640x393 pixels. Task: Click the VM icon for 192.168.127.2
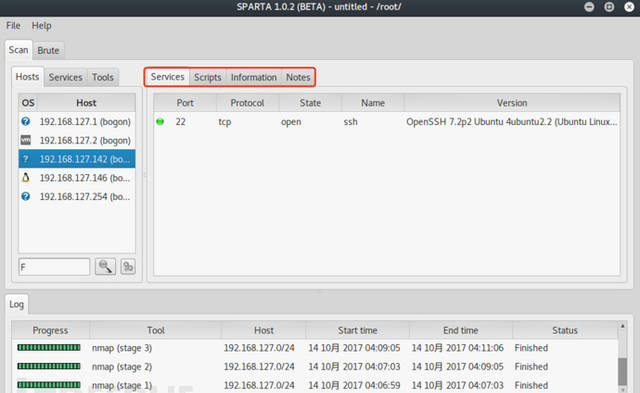pyautogui.click(x=26, y=140)
